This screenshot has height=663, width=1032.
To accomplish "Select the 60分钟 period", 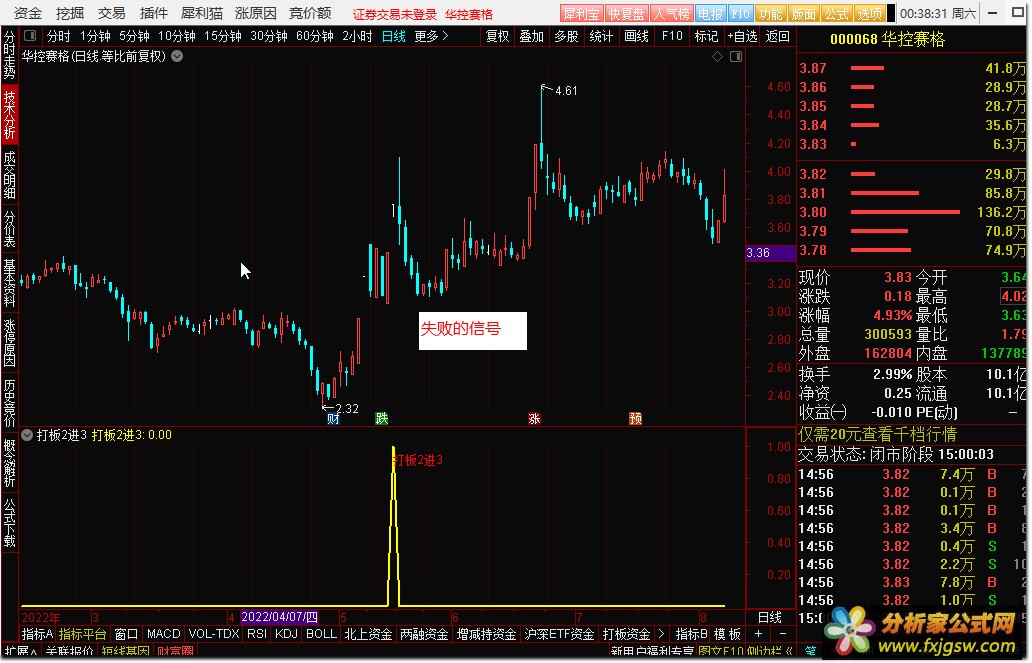I will coord(315,36).
